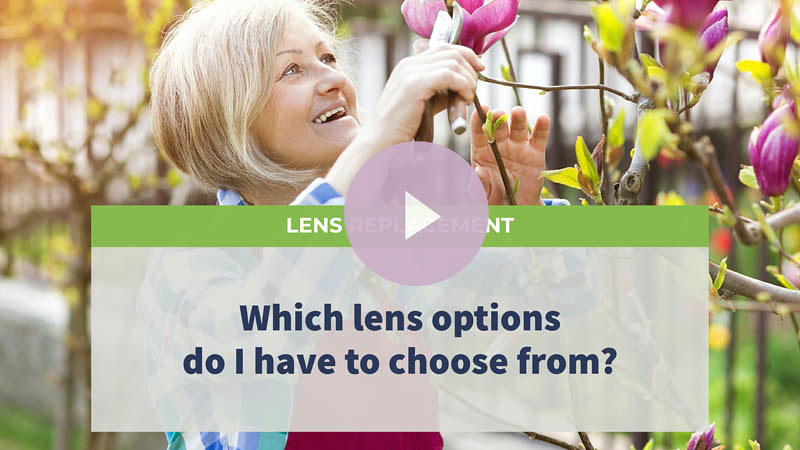Click the pruning shears in her hand
Viewport: 800px width, 450px height.
pyautogui.click(x=446, y=71)
